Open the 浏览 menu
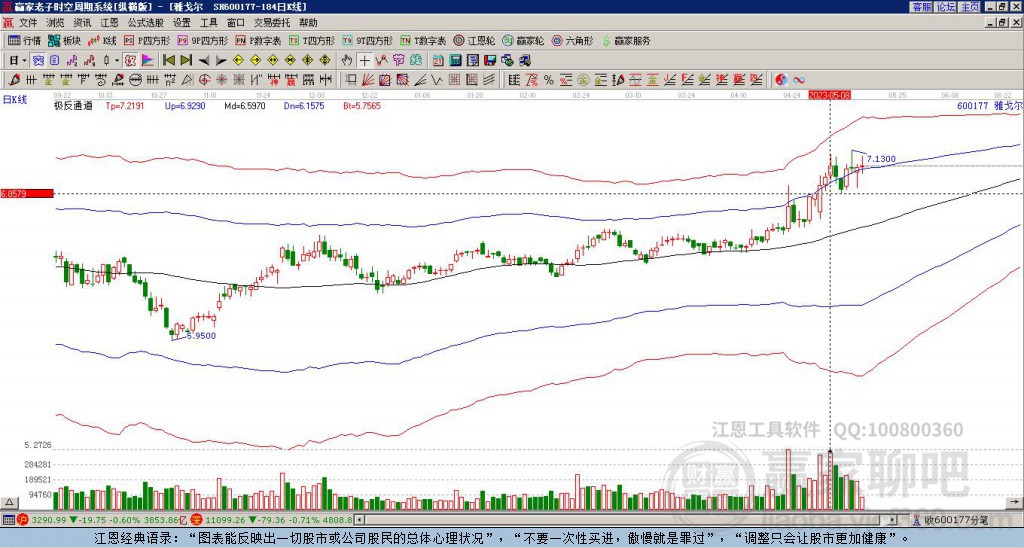Image resolution: width=1024 pixels, height=548 pixels. [x=56, y=23]
